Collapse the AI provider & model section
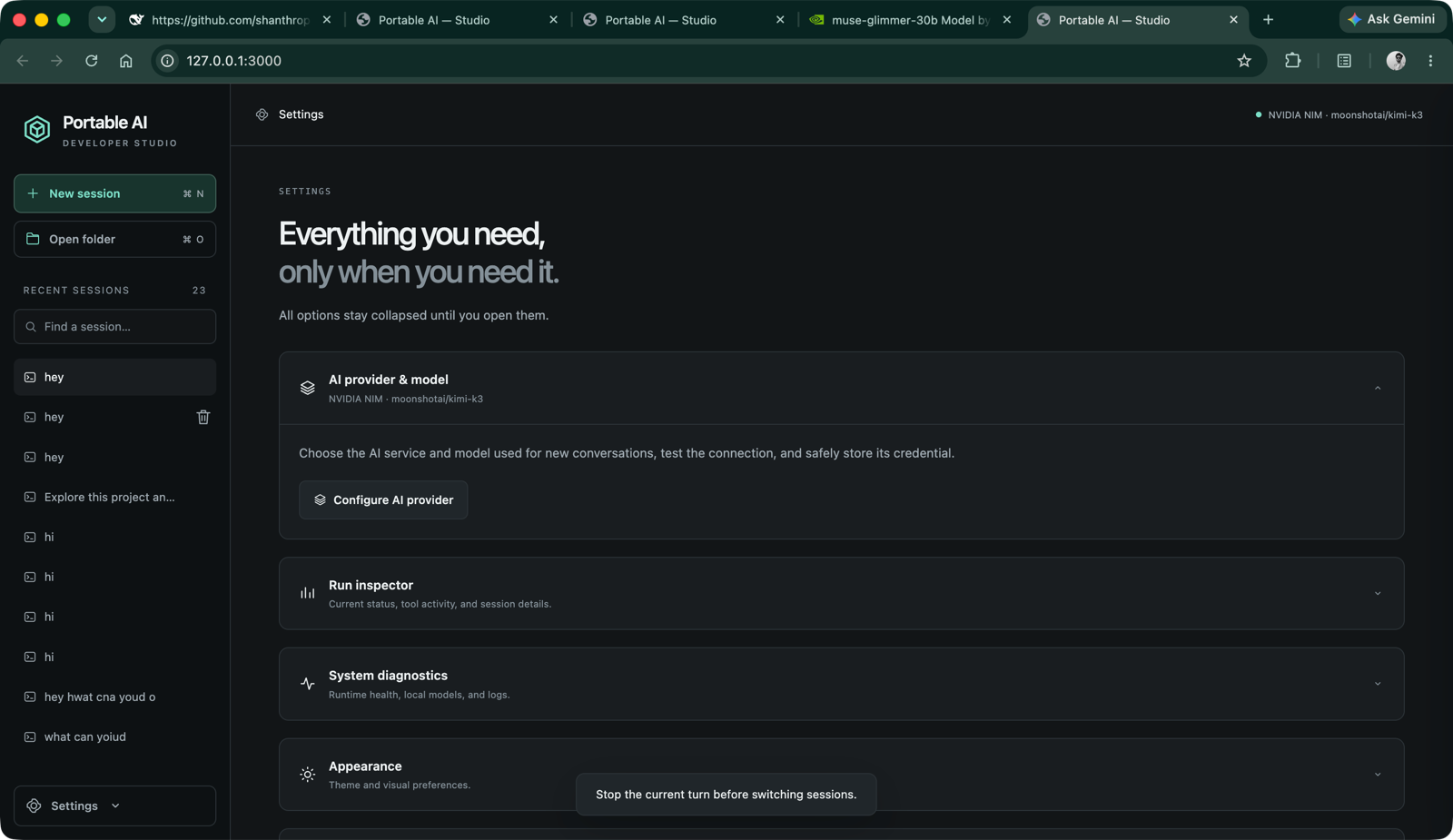This screenshot has height=840, width=1453. pyautogui.click(x=1378, y=388)
